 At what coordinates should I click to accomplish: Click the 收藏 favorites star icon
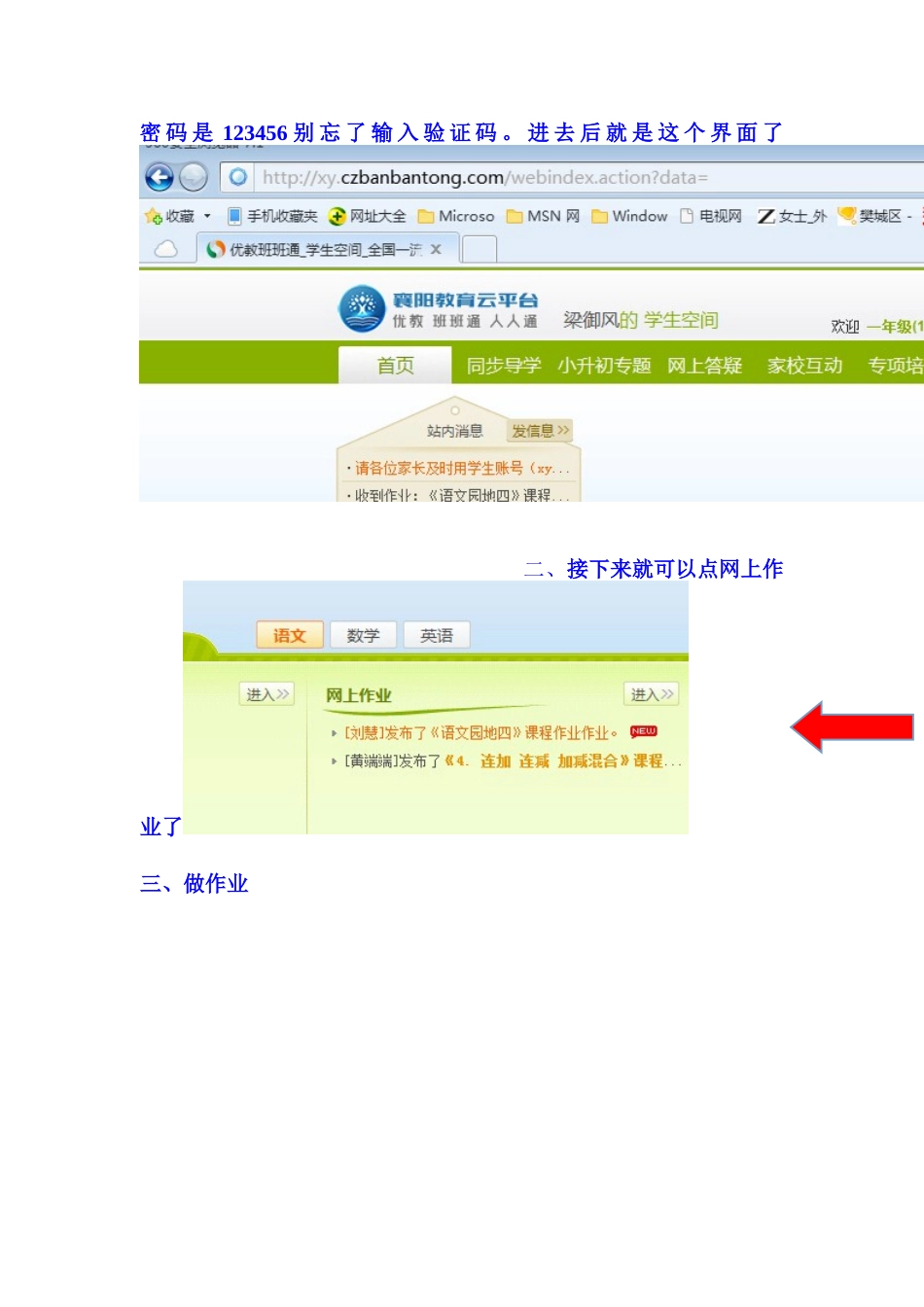(153, 216)
